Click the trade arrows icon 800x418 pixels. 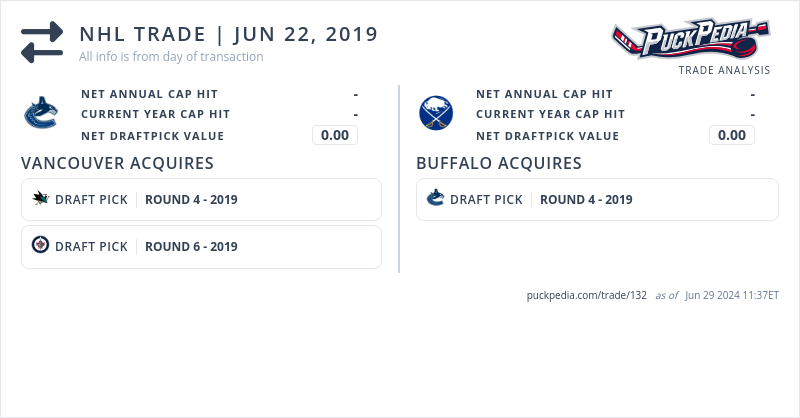[42, 42]
